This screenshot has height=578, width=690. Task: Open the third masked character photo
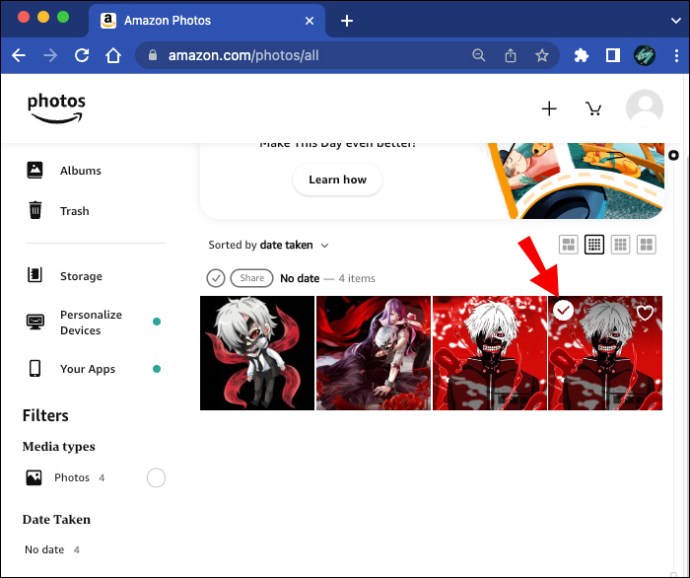[x=490, y=353]
